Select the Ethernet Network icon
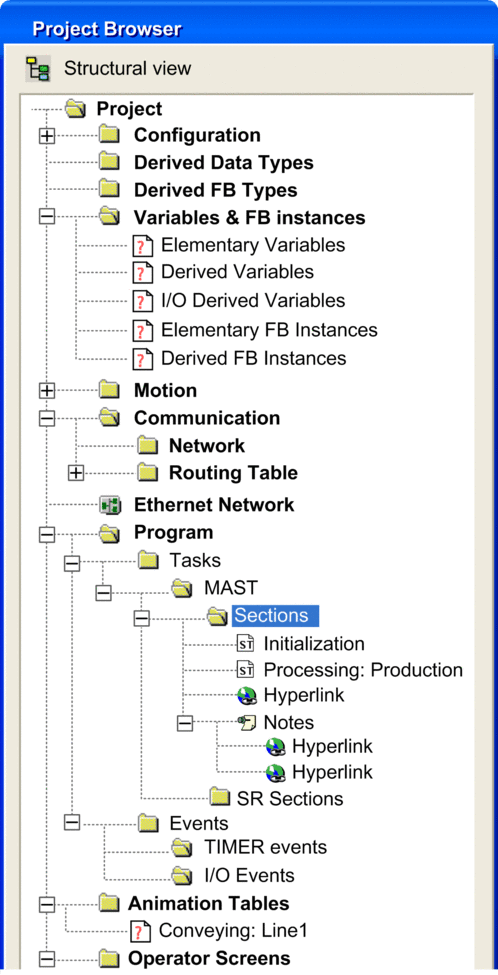The height and width of the screenshot is (975, 498). [x=110, y=504]
